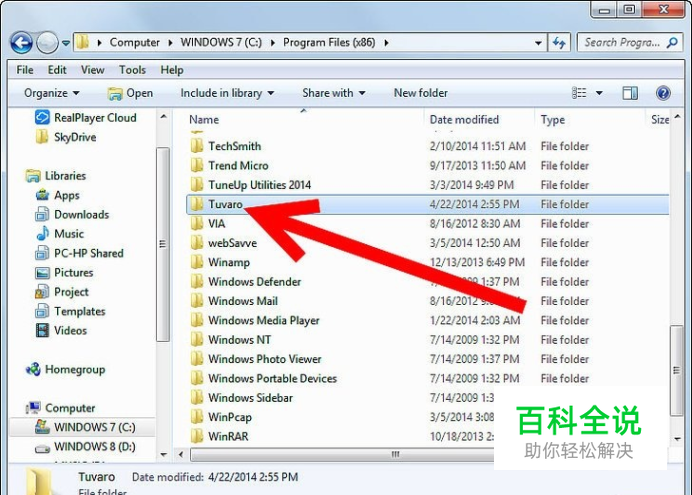The height and width of the screenshot is (495, 692).
Task: Select the TechSmith folder icon
Action: coord(197,146)
